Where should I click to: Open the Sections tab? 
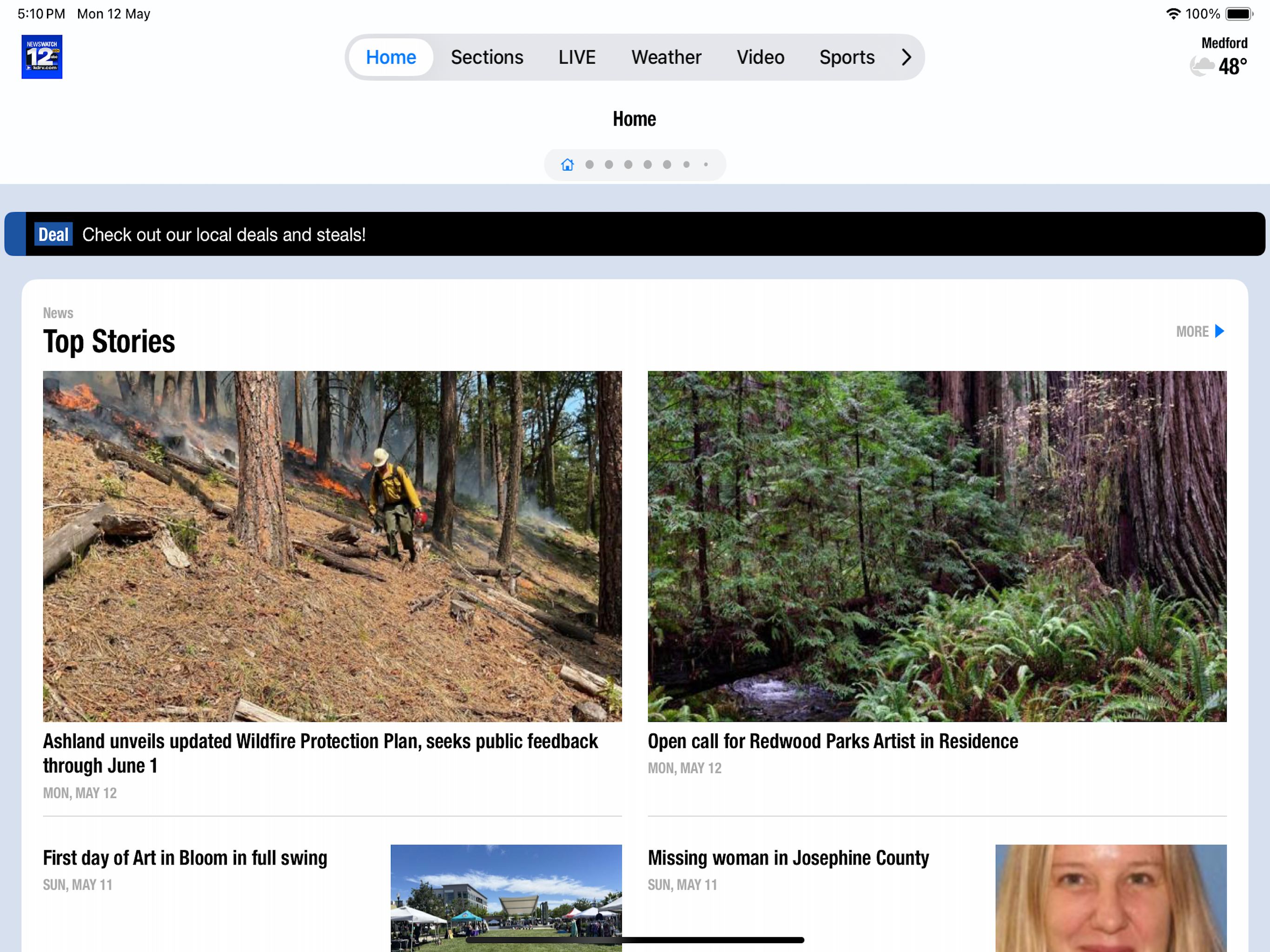click(x=486, y=57)
